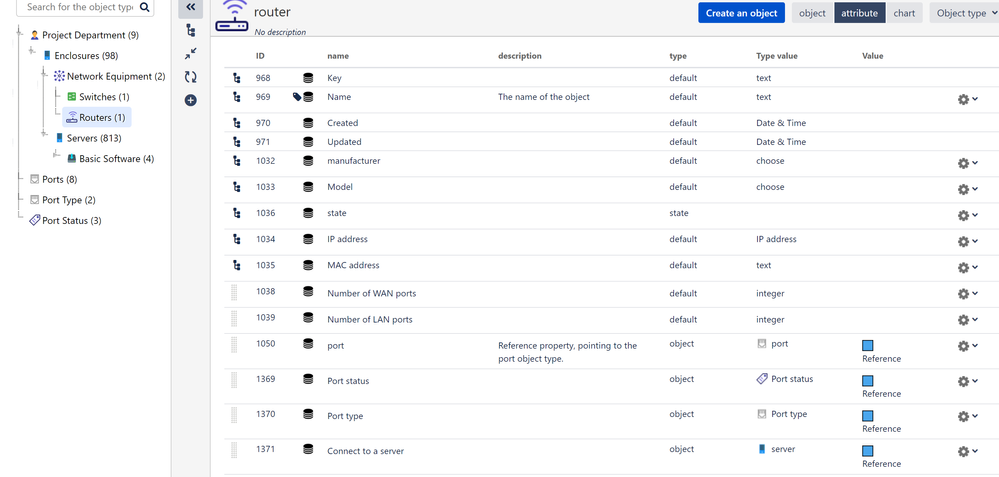Click drag handle on Port status row

coord(234,380)
